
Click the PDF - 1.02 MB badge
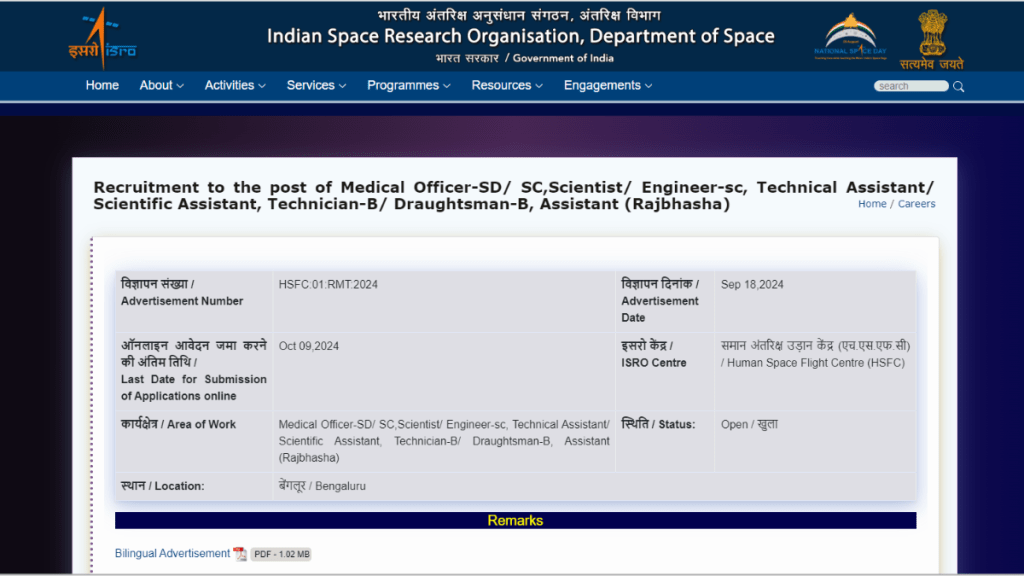click(281, 554)
